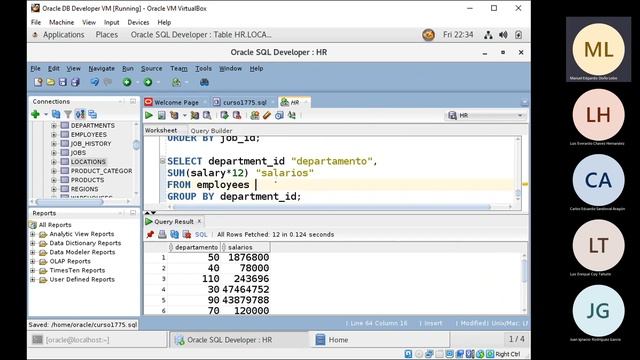640x360 pixels.
Task: Expand the Analytic View Reports folder
Action: point(33,234)
